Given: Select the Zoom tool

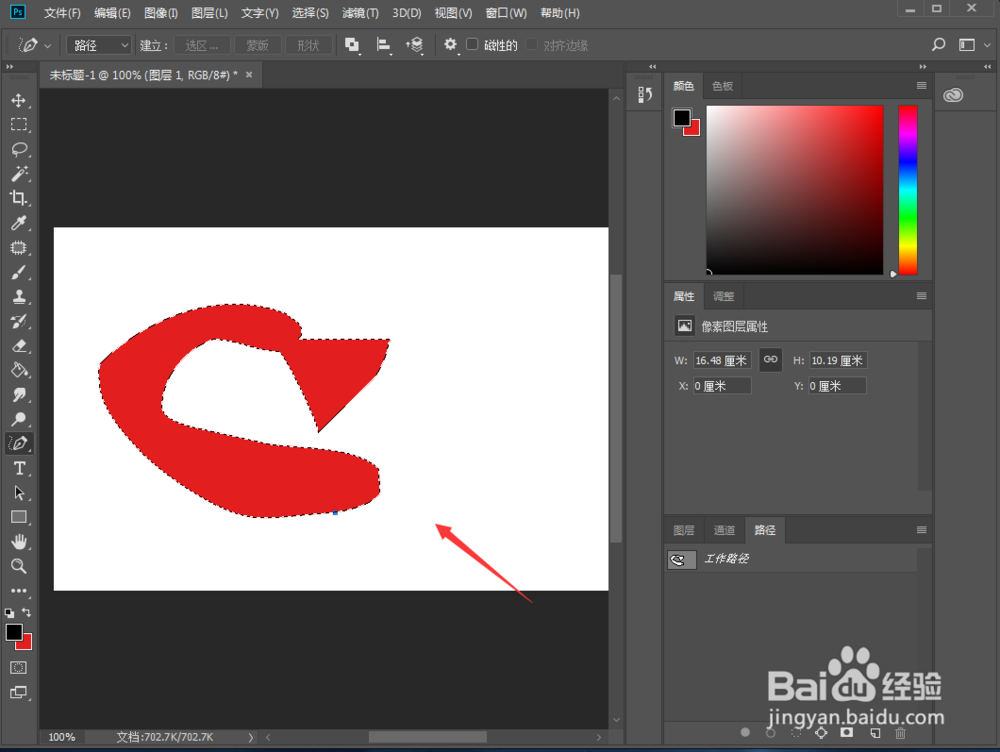Looking at the screenshot, I should point(18,566).
